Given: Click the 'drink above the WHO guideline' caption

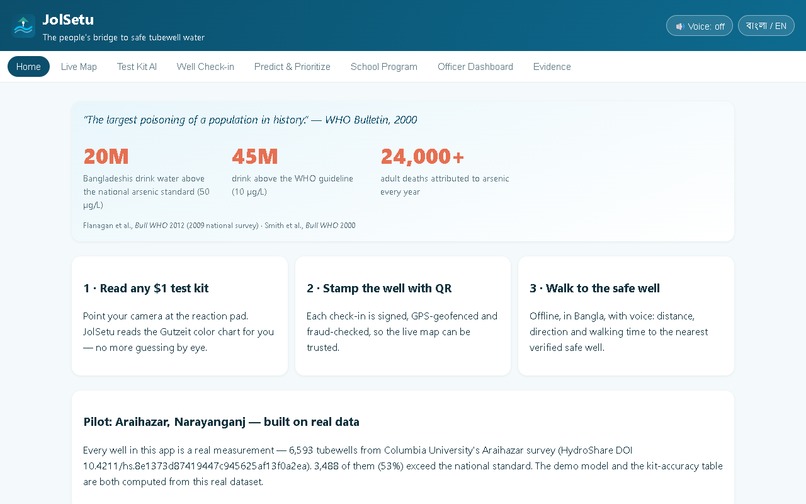Looking at the screenshot, I should click(x=292, y=185).
